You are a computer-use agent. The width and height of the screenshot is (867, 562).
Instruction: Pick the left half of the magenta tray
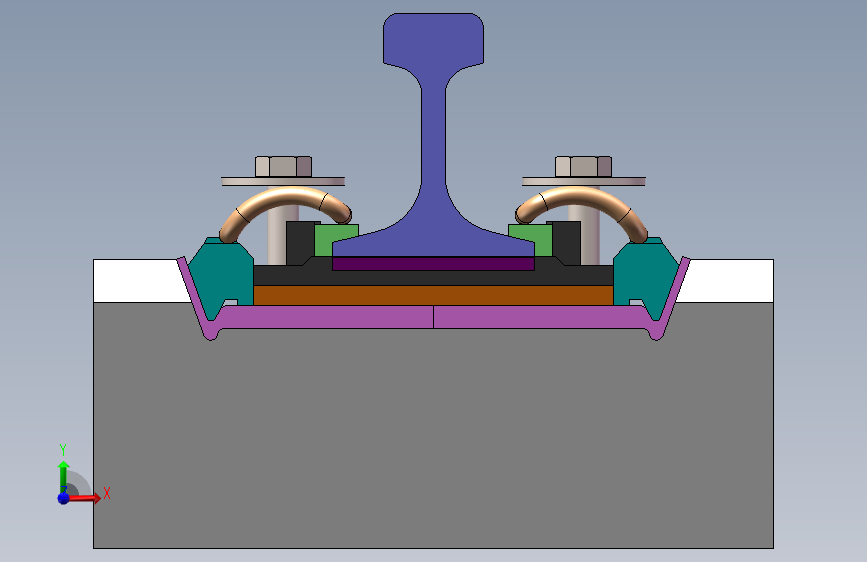click(326, 317)
